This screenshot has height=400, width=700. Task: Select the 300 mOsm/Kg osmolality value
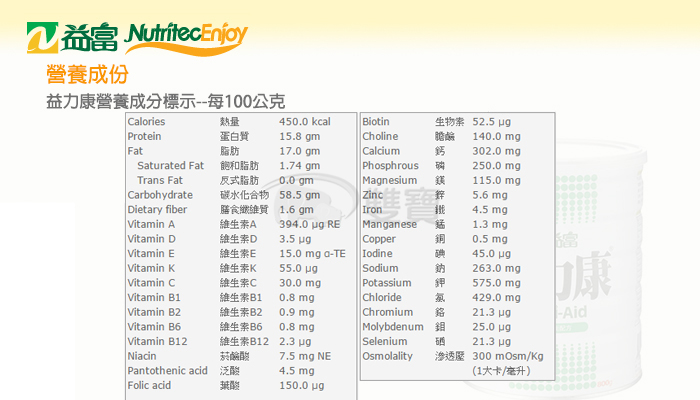[508, 356]
